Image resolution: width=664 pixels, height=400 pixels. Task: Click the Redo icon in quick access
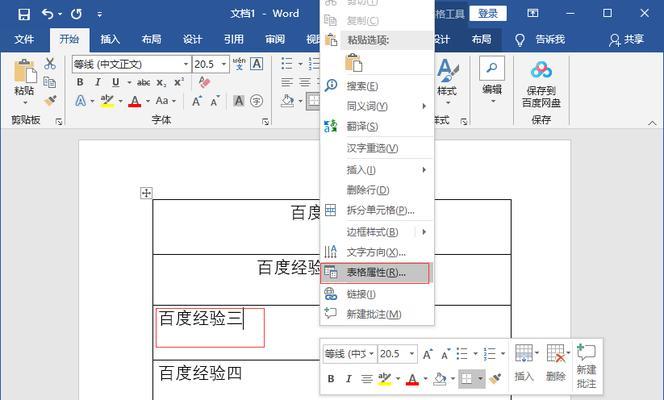pyautogui.click(x=76, y=14)
